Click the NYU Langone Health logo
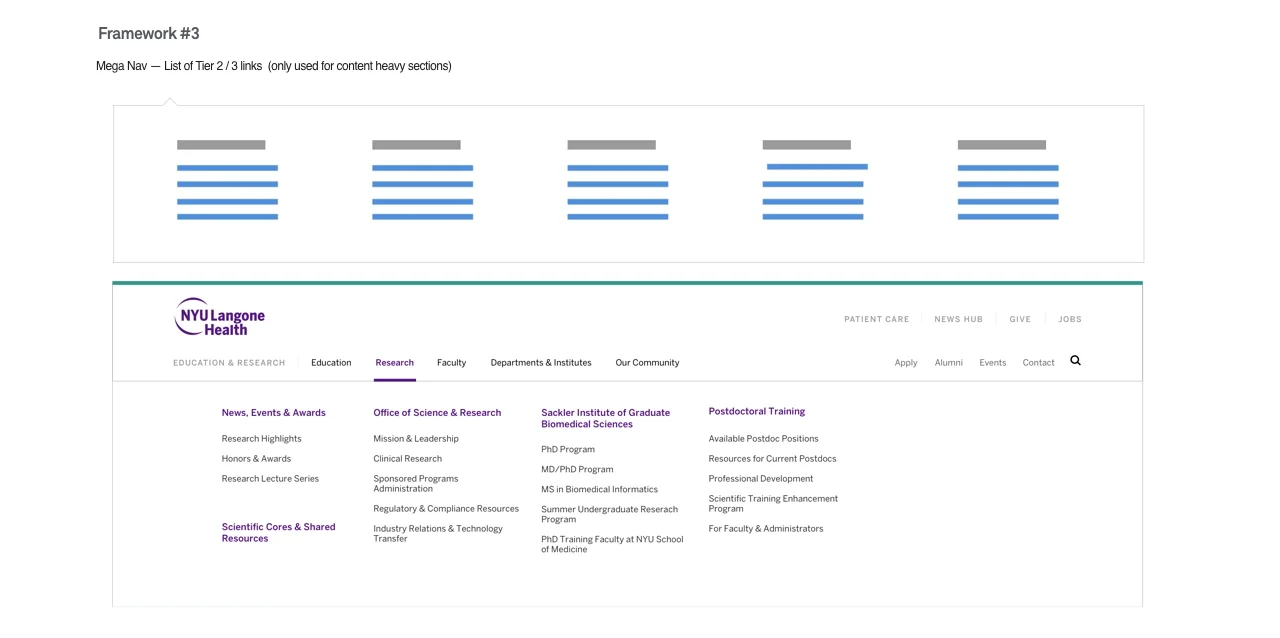This screenshot has height=638, width=1280. pyautogui.click(x=220, y=317)
